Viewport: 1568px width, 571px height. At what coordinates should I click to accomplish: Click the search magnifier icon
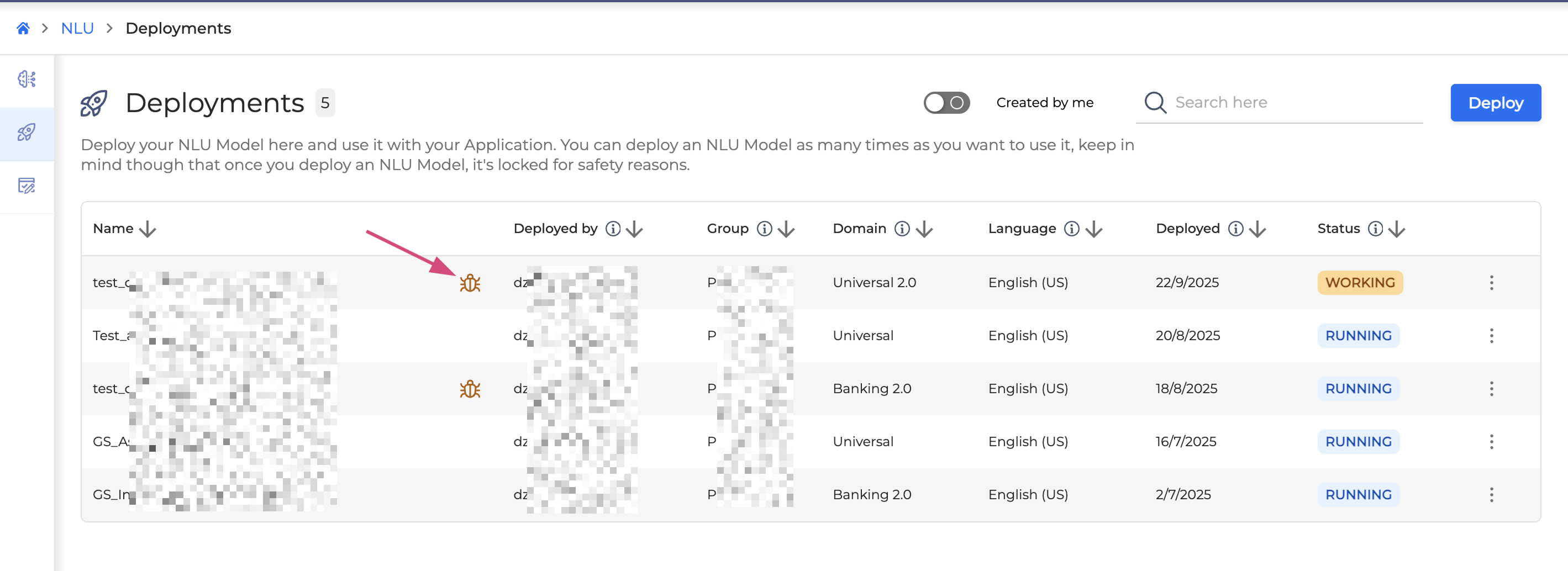click(1155, 103)
